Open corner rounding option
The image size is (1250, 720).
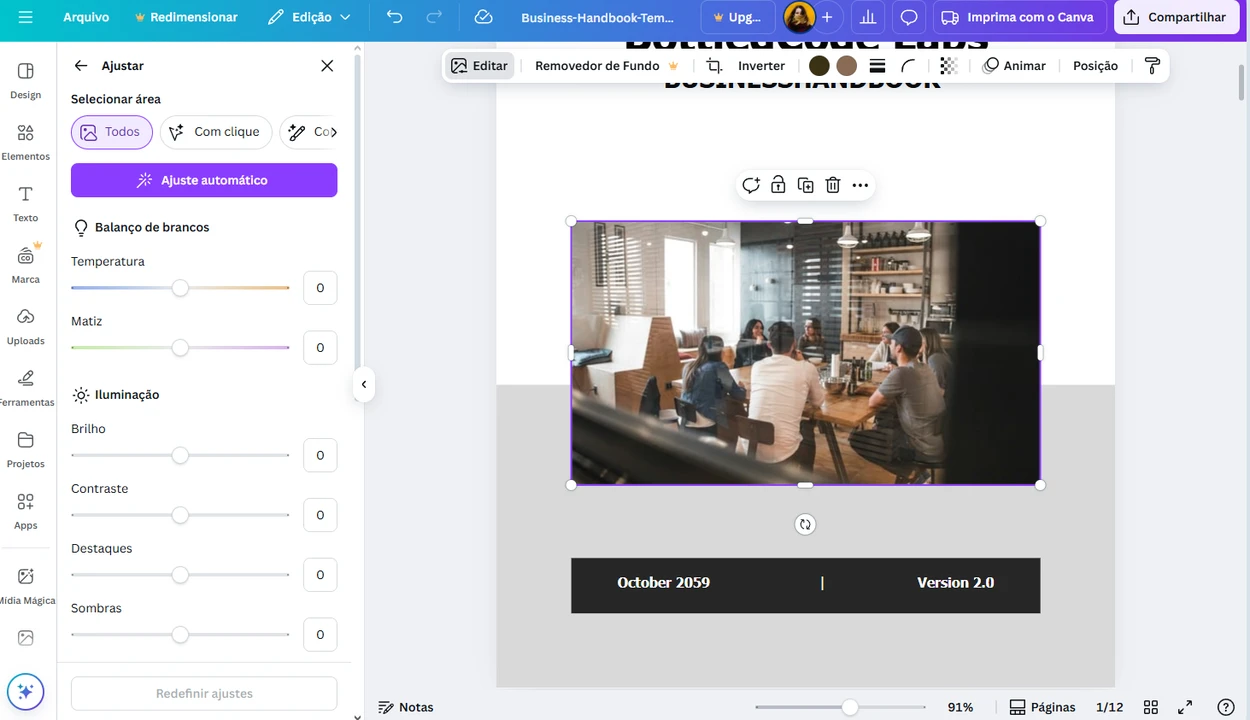[908, 66]
